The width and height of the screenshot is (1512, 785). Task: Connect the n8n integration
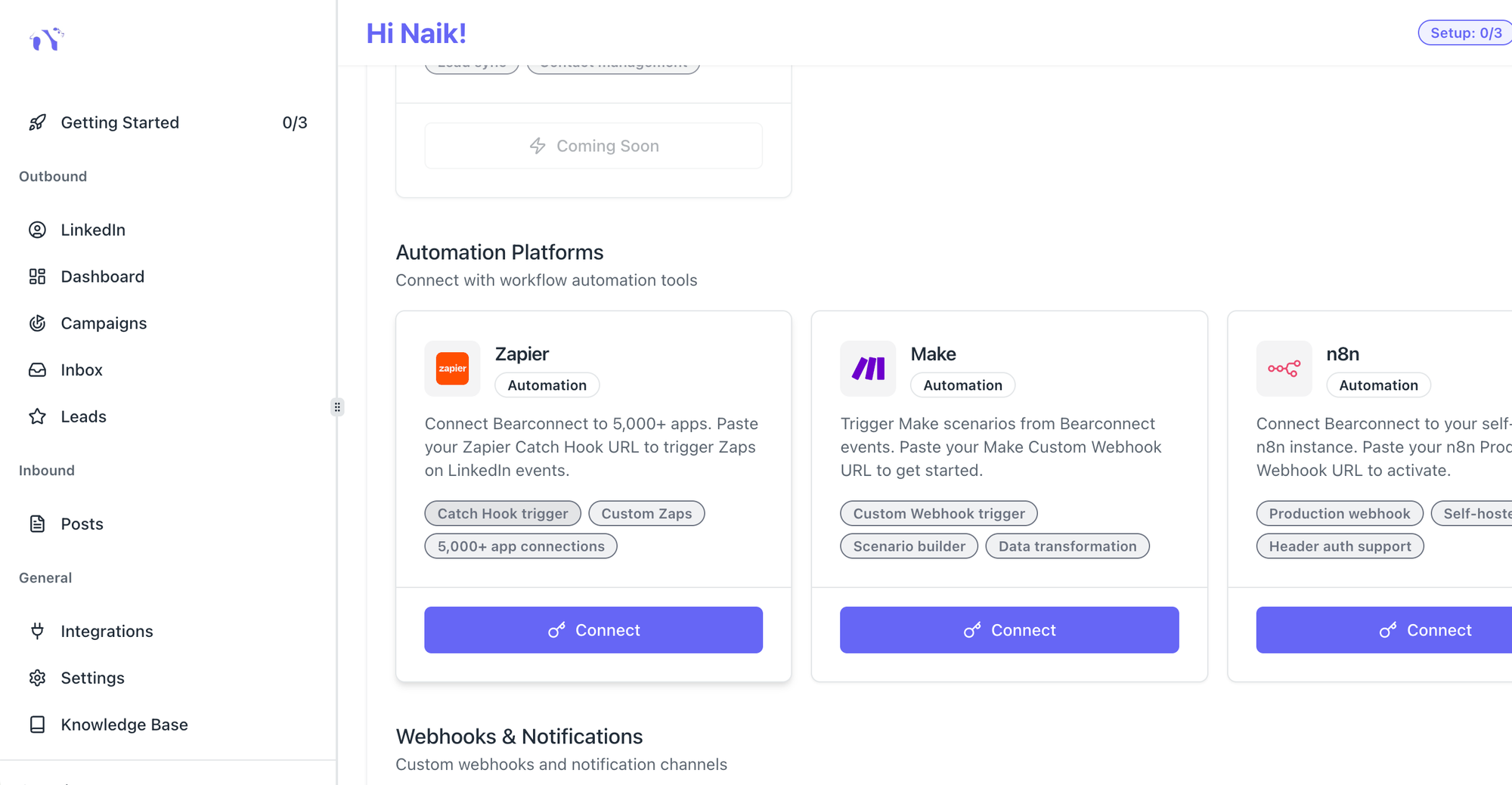coord(1424,630)
